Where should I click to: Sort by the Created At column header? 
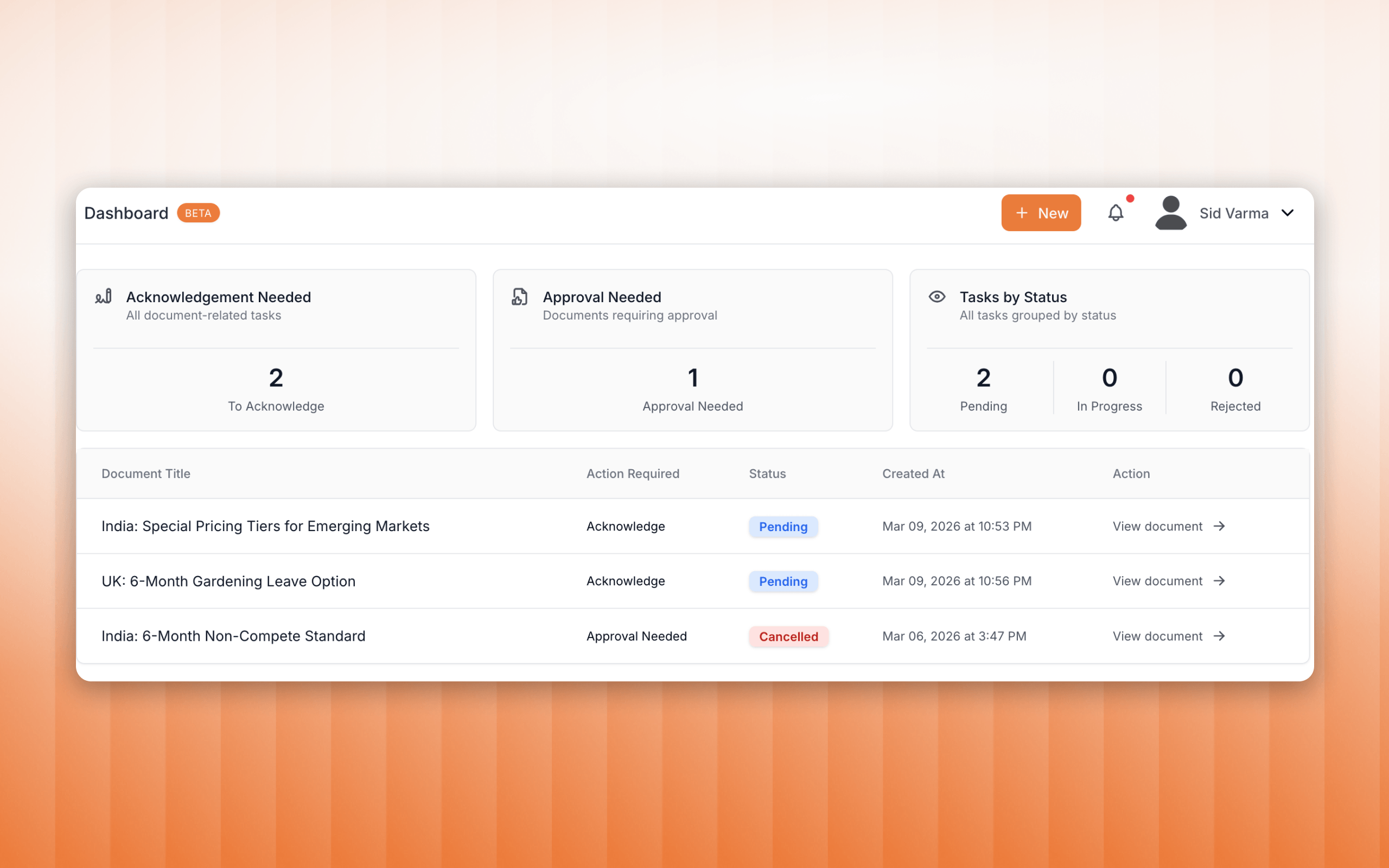[x=913, y=474]
